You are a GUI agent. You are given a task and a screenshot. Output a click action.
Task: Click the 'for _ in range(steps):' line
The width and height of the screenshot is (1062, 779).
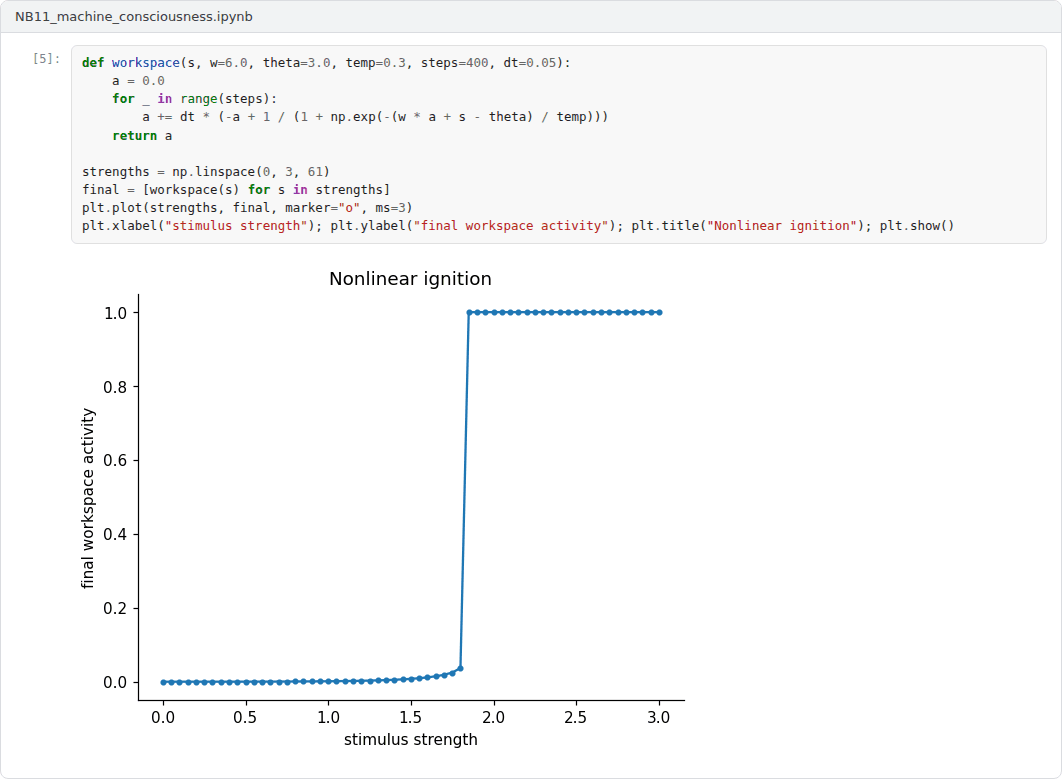click(x=195, y=99)
